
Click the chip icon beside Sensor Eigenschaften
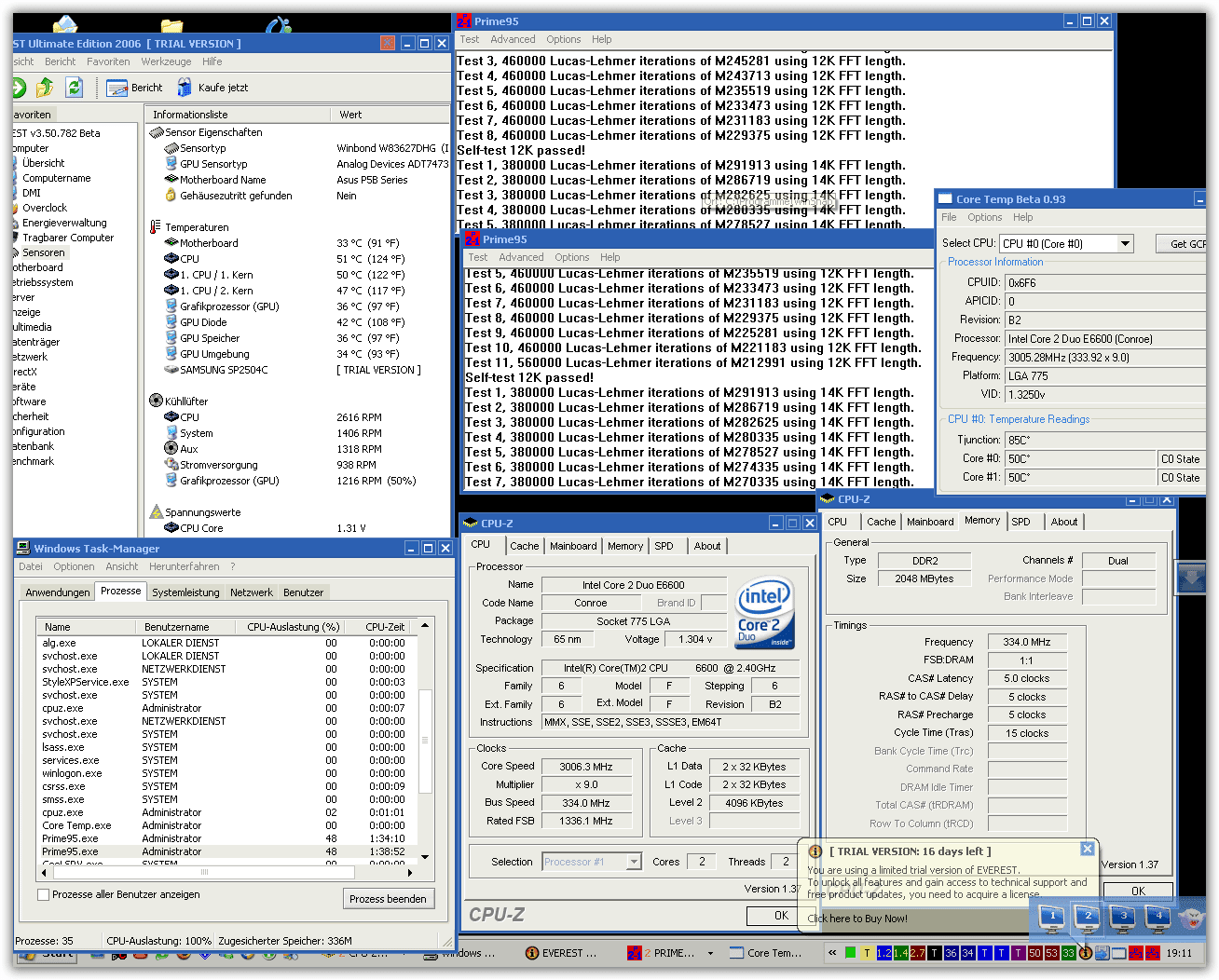[x=157, y=132]
